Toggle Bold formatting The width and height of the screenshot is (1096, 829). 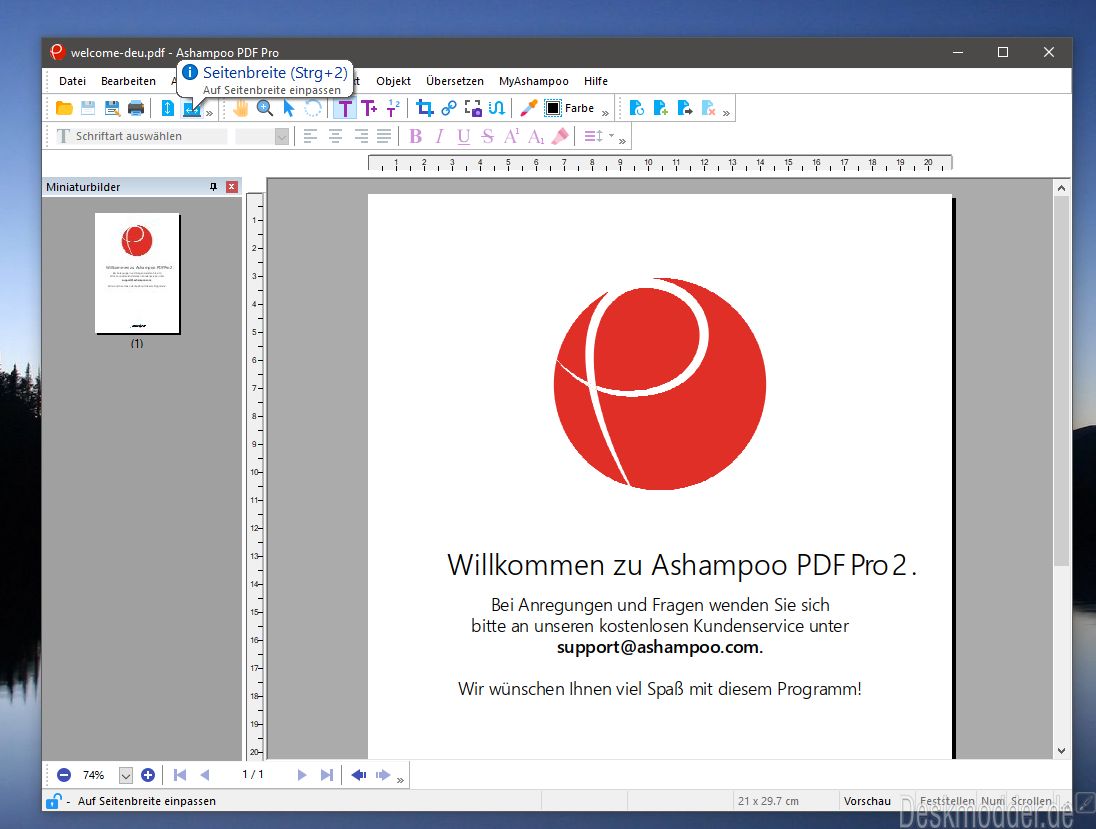(416, 136)
